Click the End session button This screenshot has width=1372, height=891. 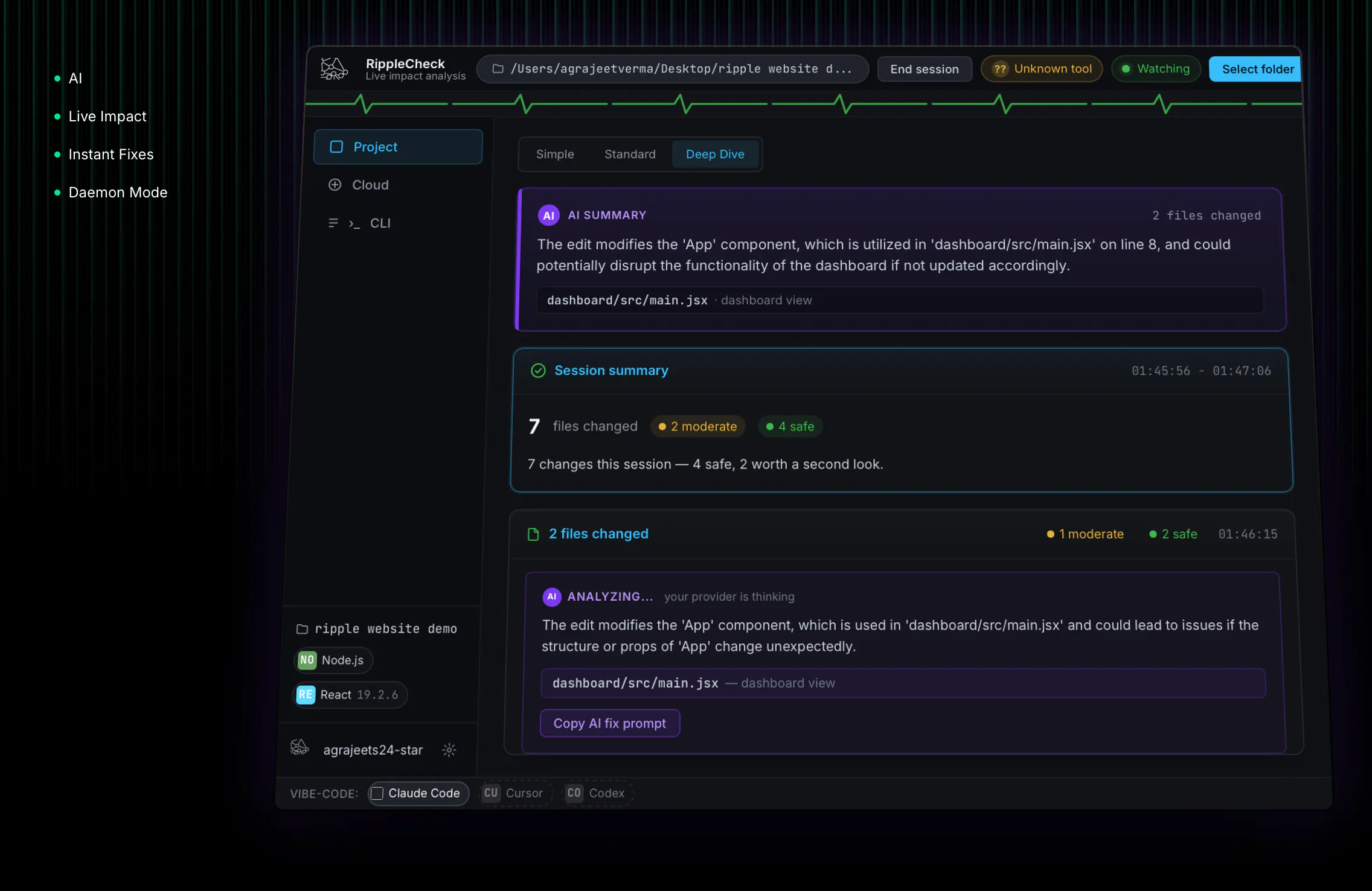[x=924, y=69]
